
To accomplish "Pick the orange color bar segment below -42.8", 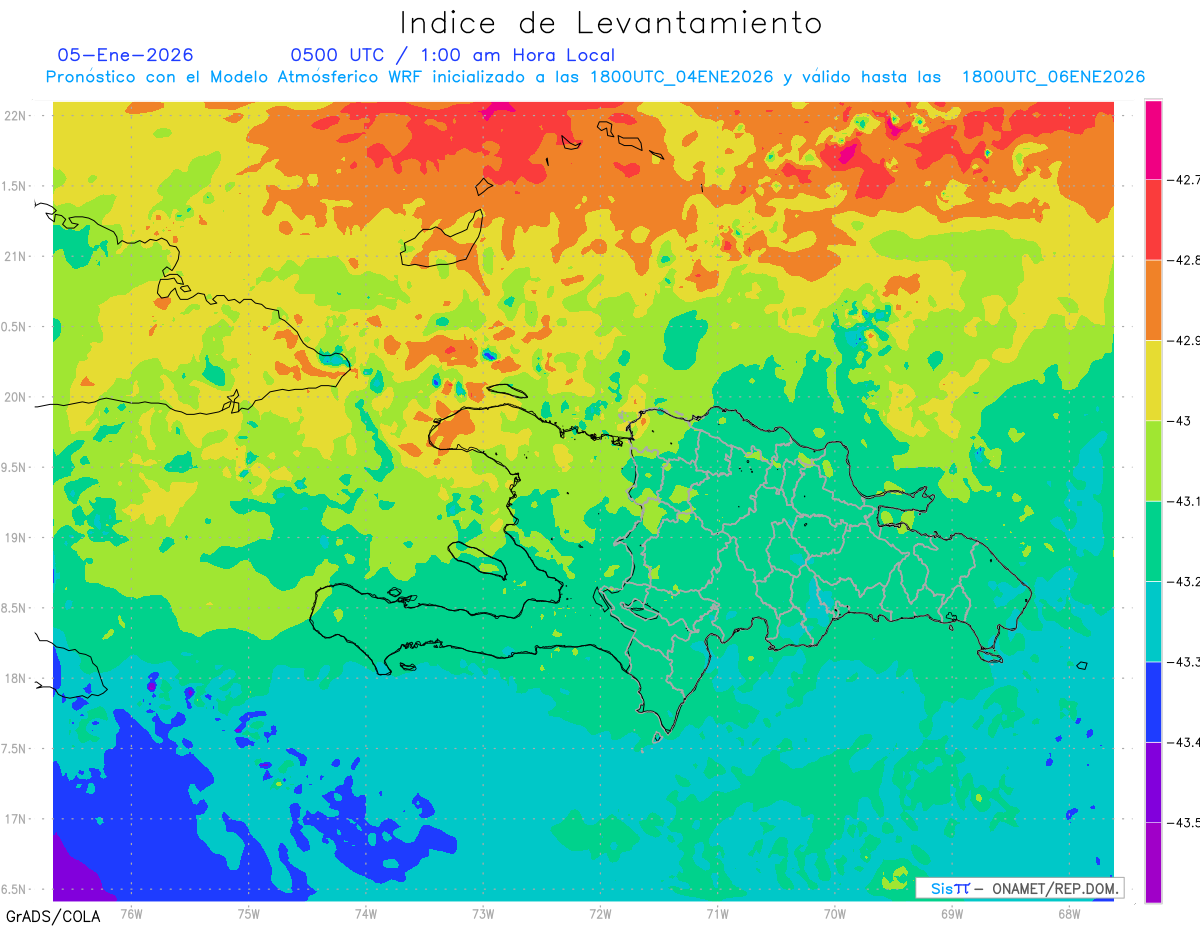I will tap(1153, 300).
